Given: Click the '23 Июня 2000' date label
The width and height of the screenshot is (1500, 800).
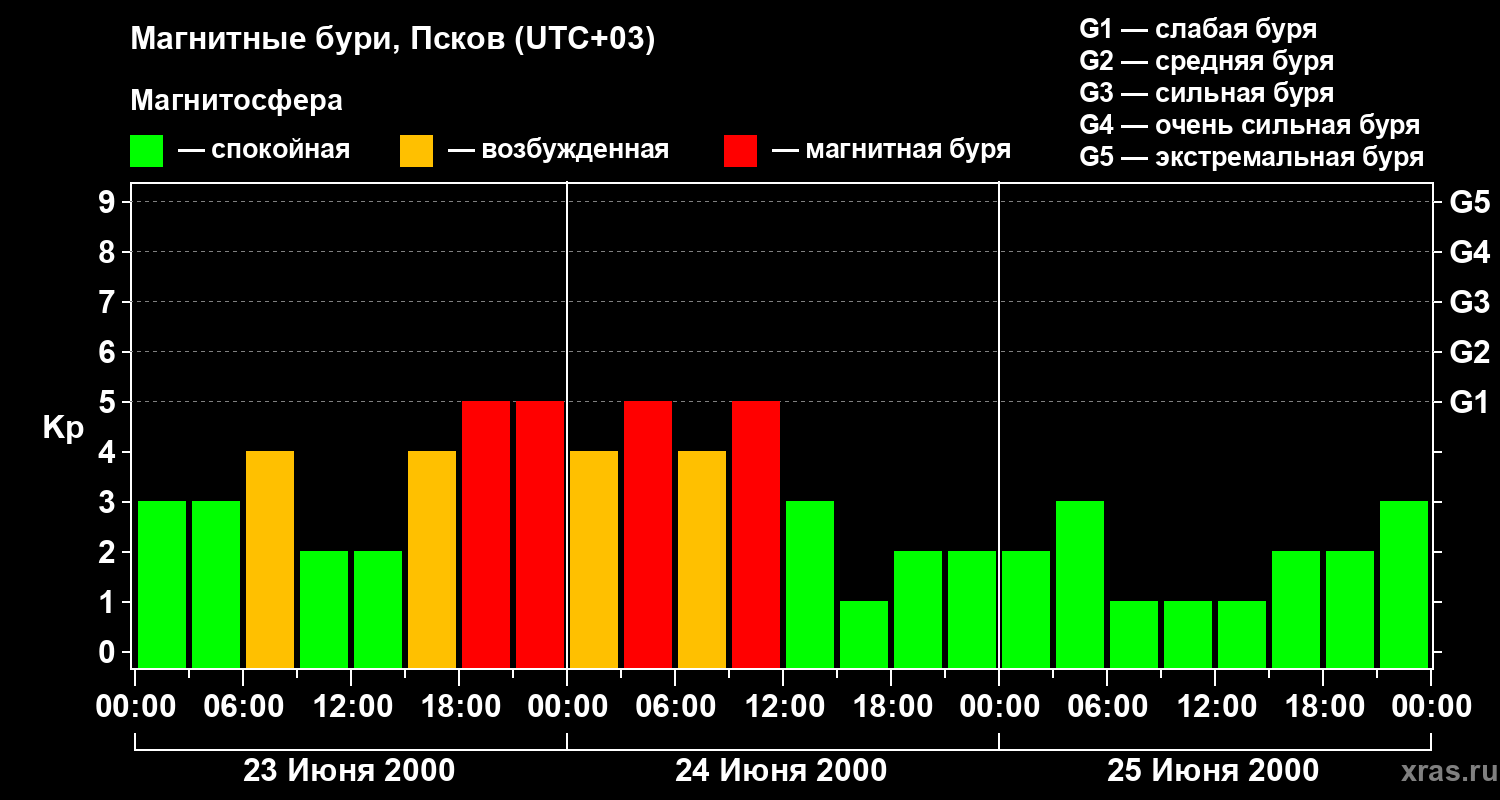Looking at the screenshot, I should click(350, 771).
